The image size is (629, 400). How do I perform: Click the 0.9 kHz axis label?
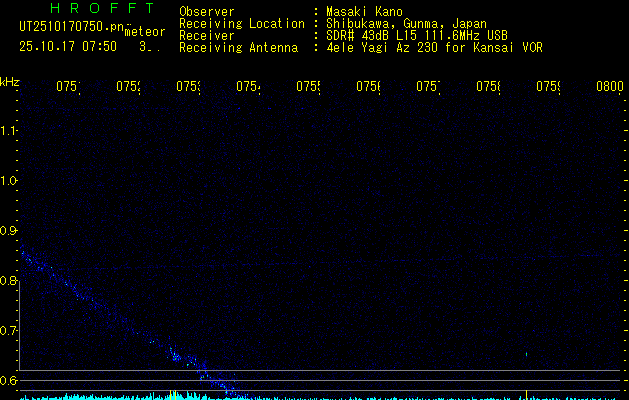[8, 231]
